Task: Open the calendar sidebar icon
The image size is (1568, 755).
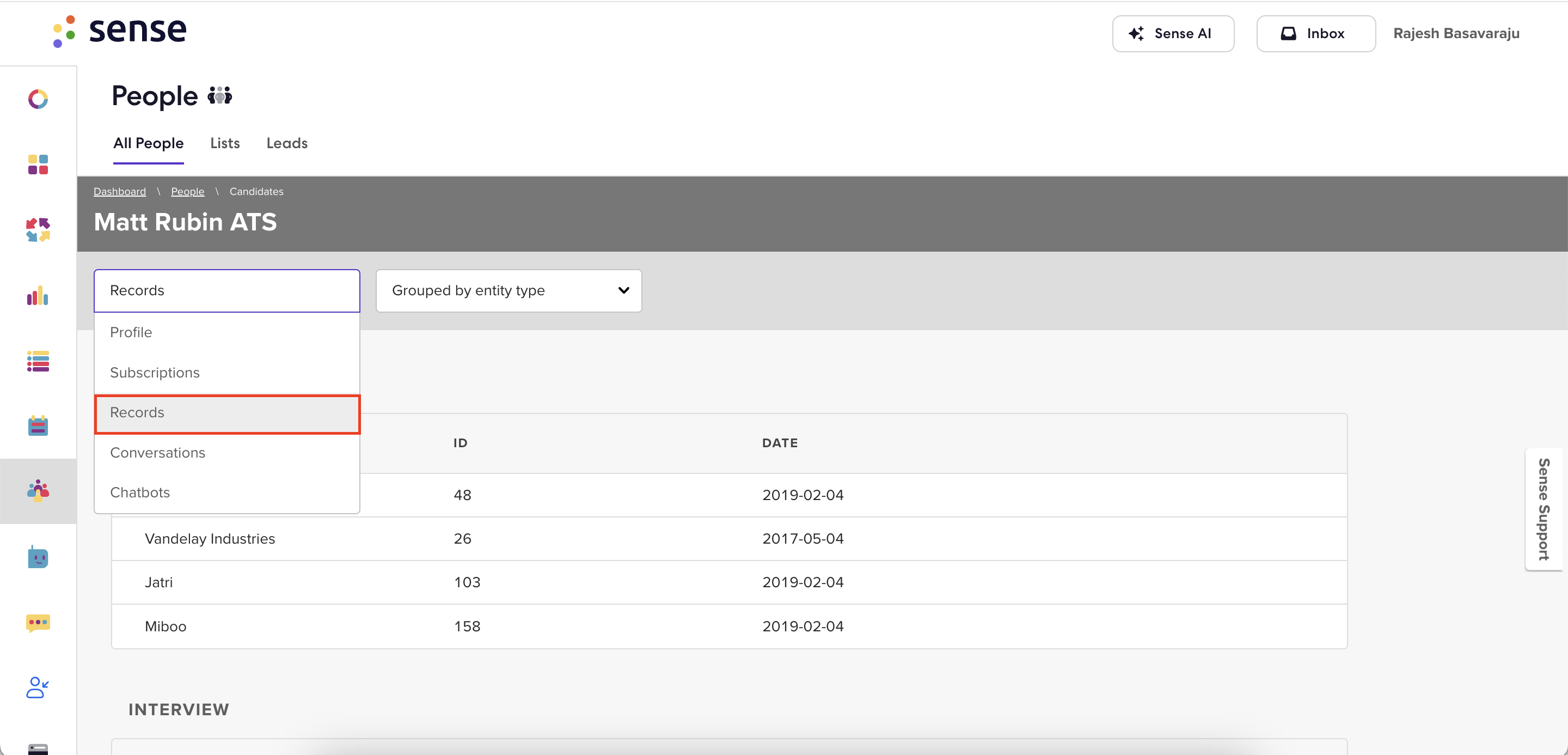Action: (38, 425)
